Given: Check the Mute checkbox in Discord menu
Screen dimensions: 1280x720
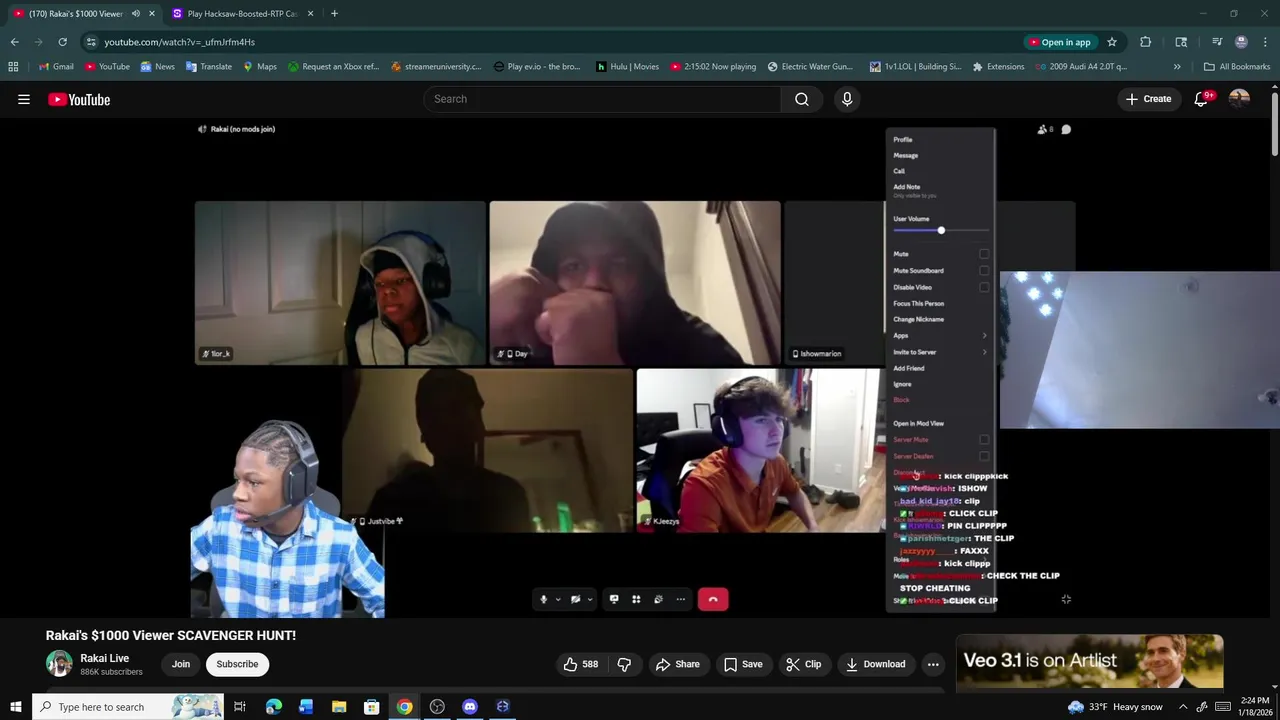Looking at the screenshot, I should click(984, 254).
